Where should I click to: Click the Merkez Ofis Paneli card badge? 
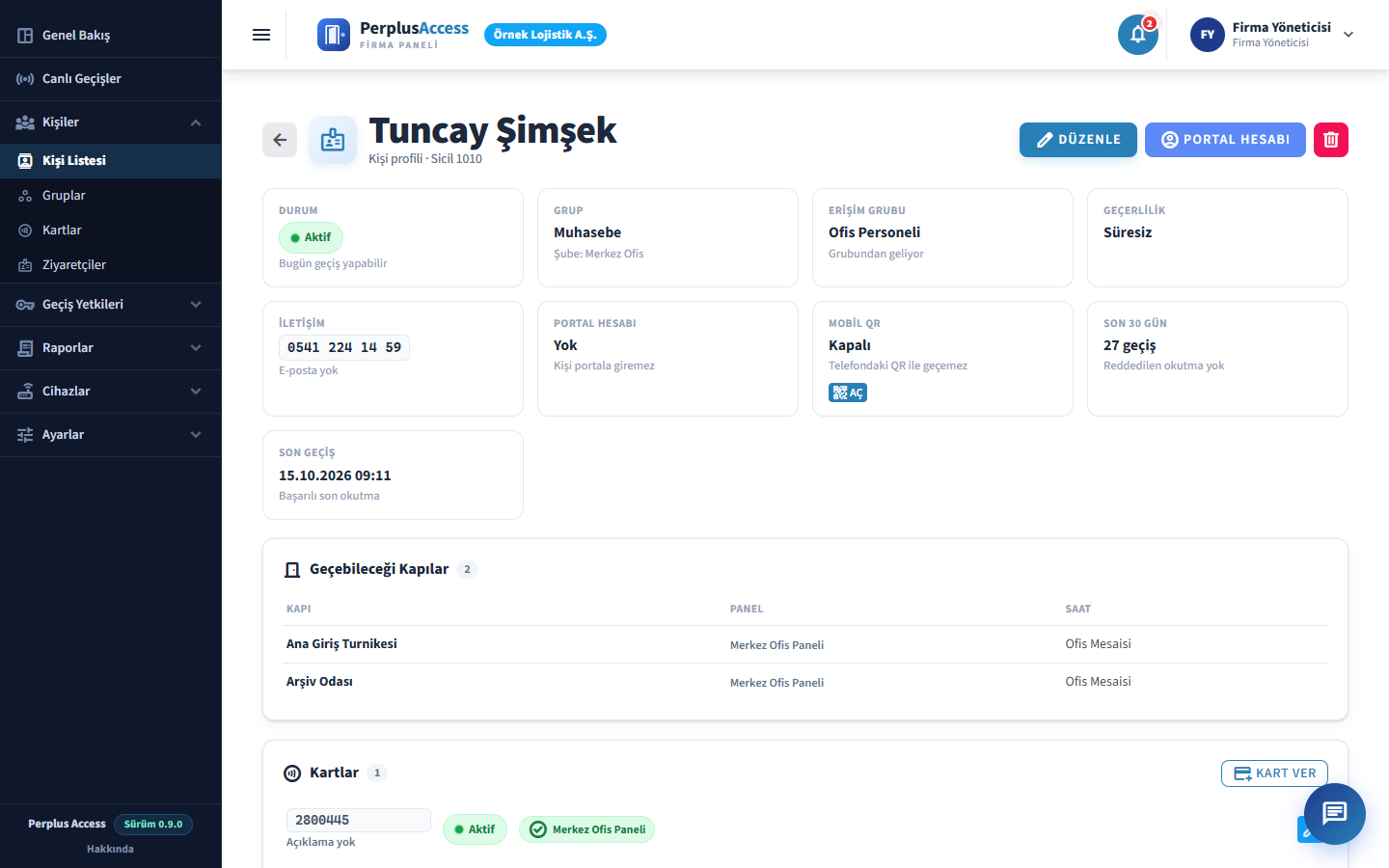pyautogui.click(x=586, y=829)
